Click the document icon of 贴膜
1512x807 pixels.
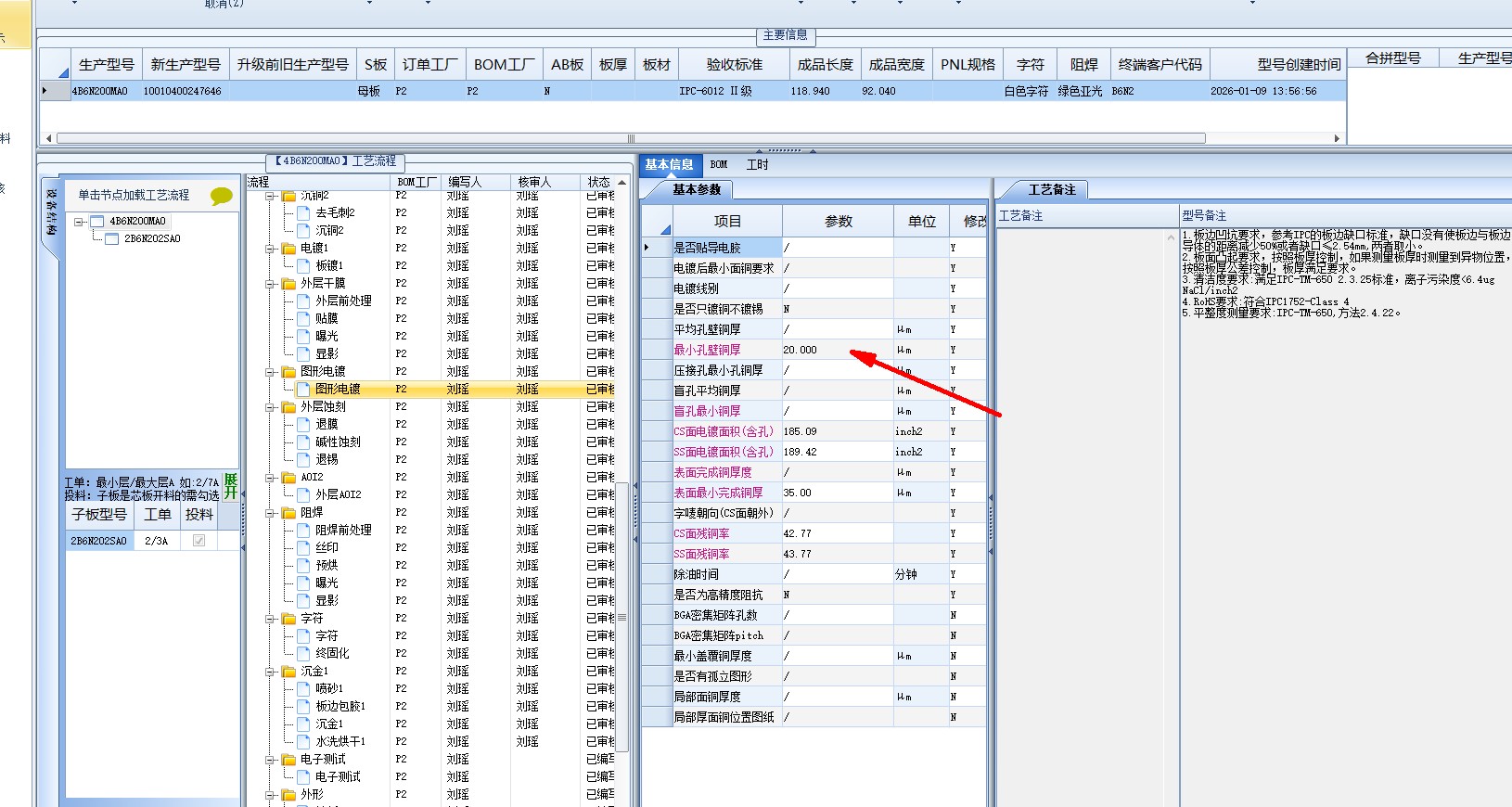point(303,319)
